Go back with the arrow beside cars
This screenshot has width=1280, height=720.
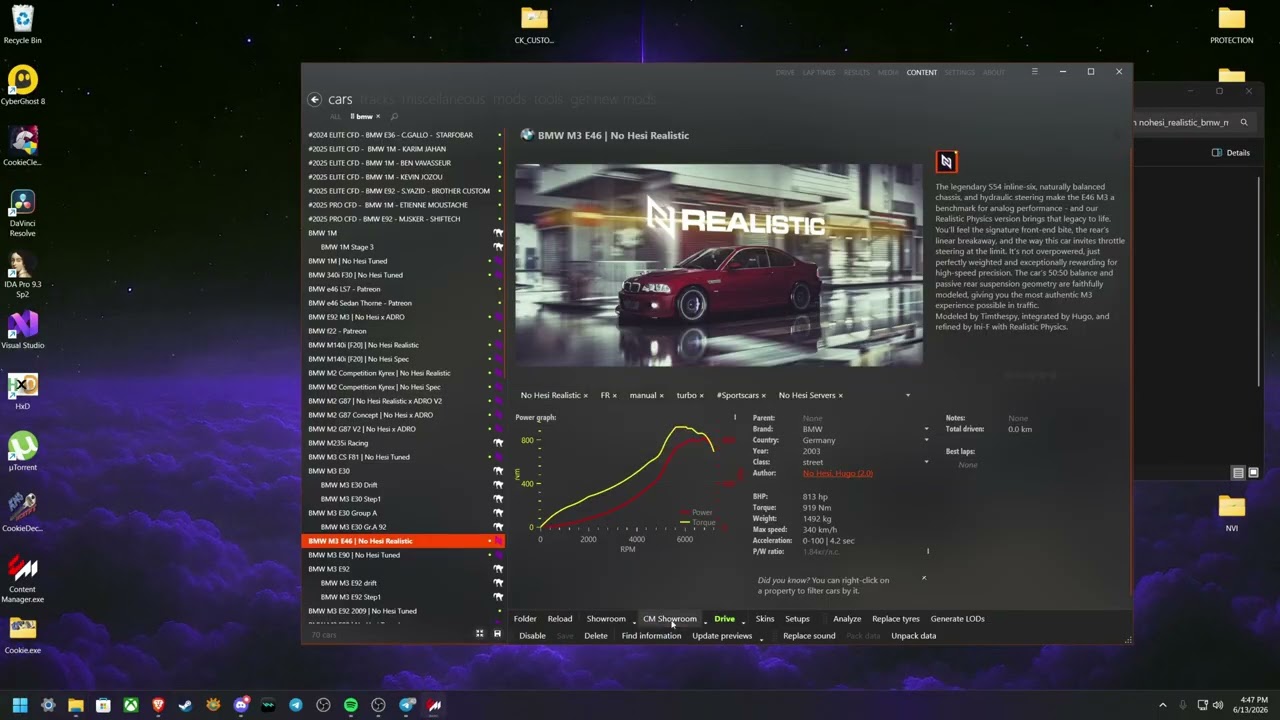(x=314, y=99)
